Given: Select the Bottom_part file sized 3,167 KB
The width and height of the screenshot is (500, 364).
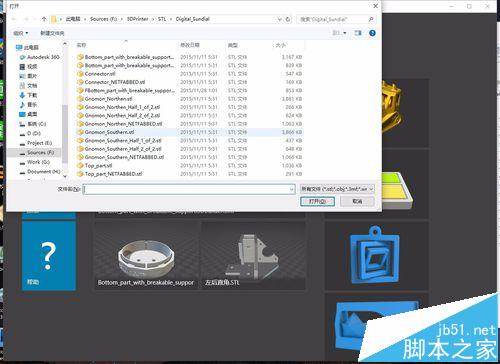Looking at the screenshot, I should coord(189,57).
